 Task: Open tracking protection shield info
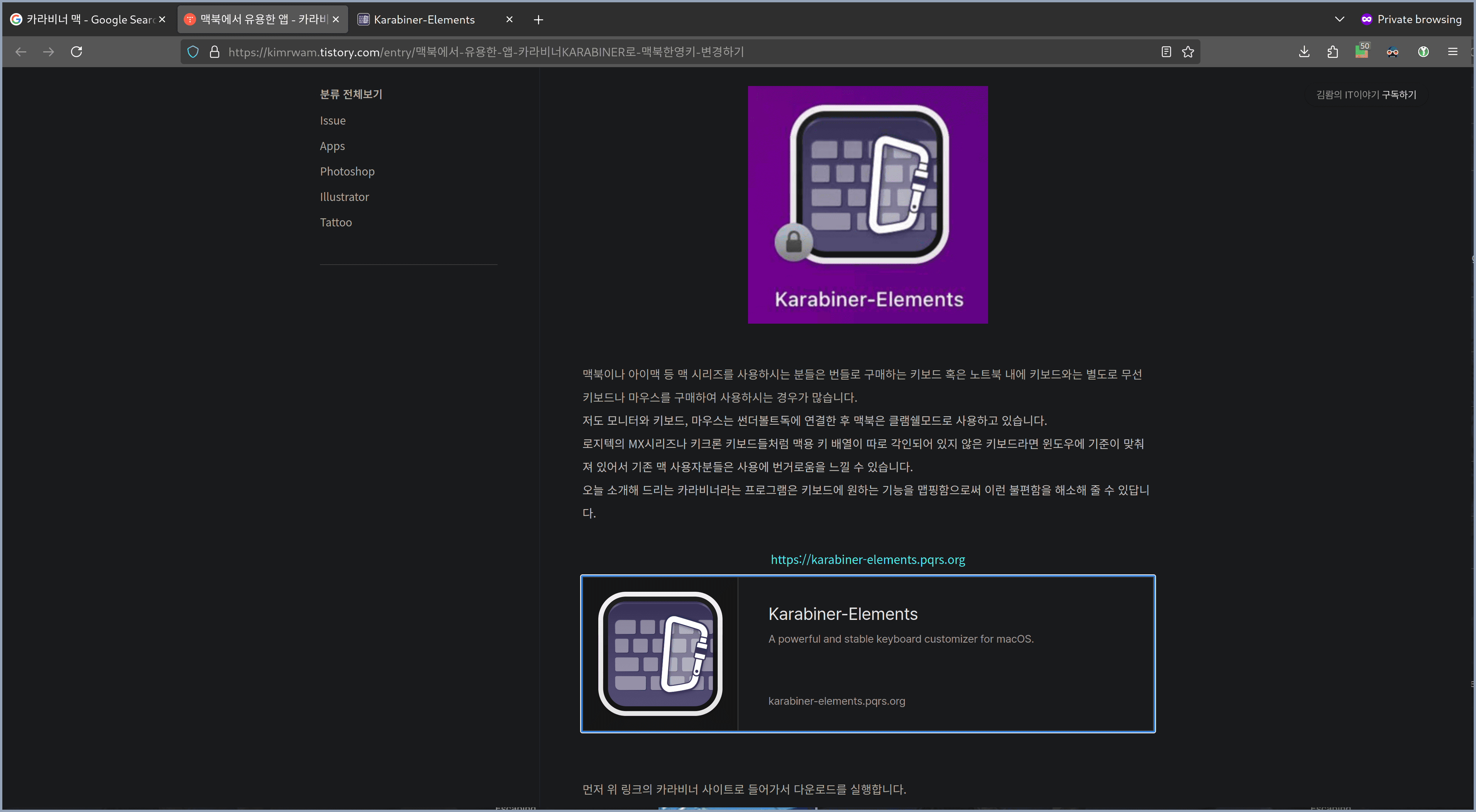coord(193,52)
